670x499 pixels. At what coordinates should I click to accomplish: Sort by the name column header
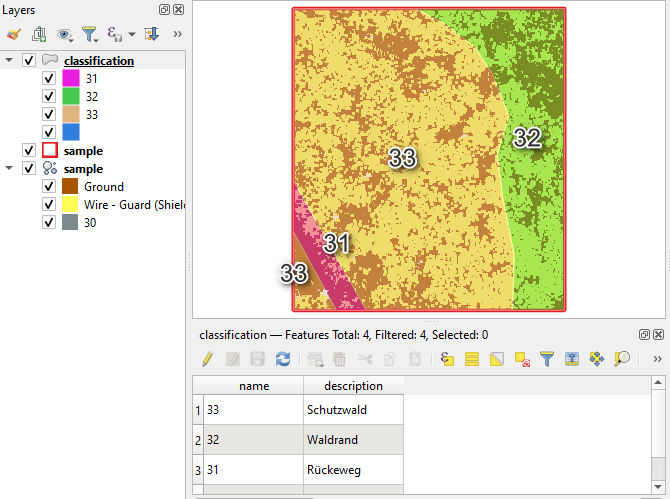tap(254, 385)
